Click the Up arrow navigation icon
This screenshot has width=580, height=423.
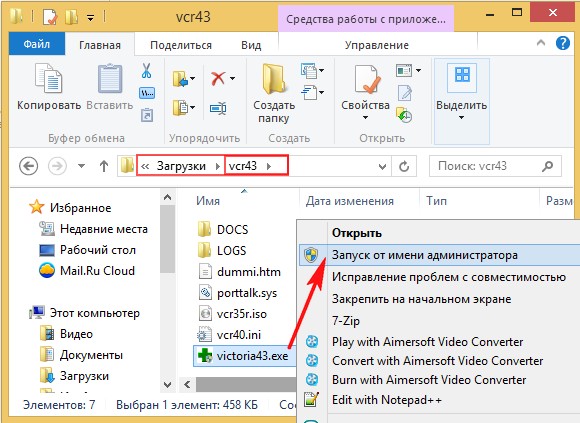point(104,166)
